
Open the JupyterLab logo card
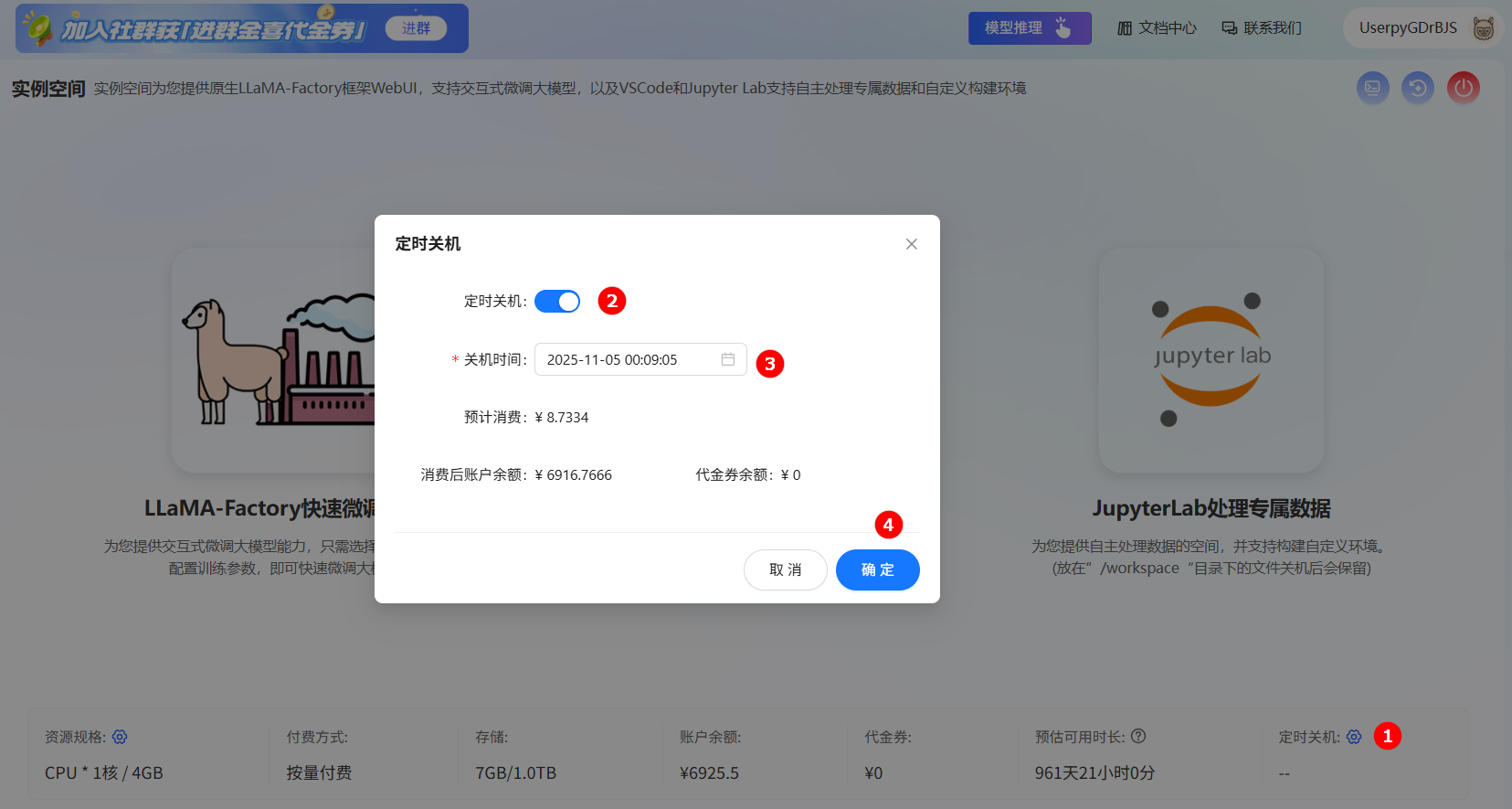click(x=1211, y=360)
